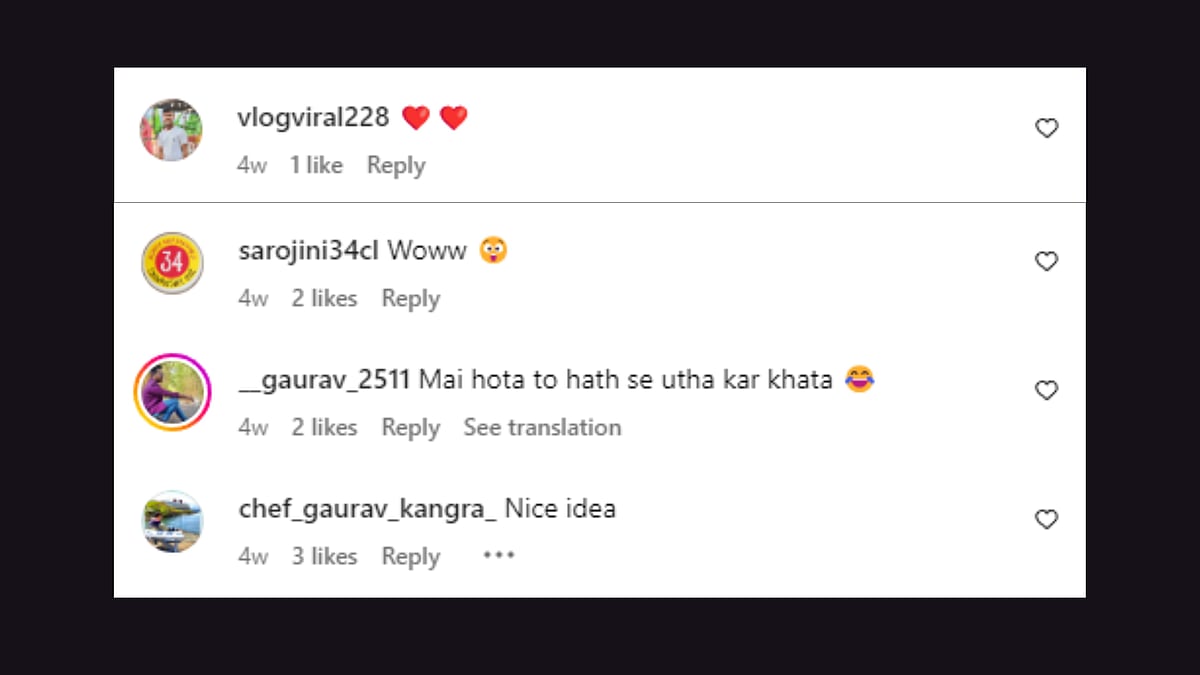Reply to vlogviral228's comment
The image size is (1200, 675).
(396, 166)
